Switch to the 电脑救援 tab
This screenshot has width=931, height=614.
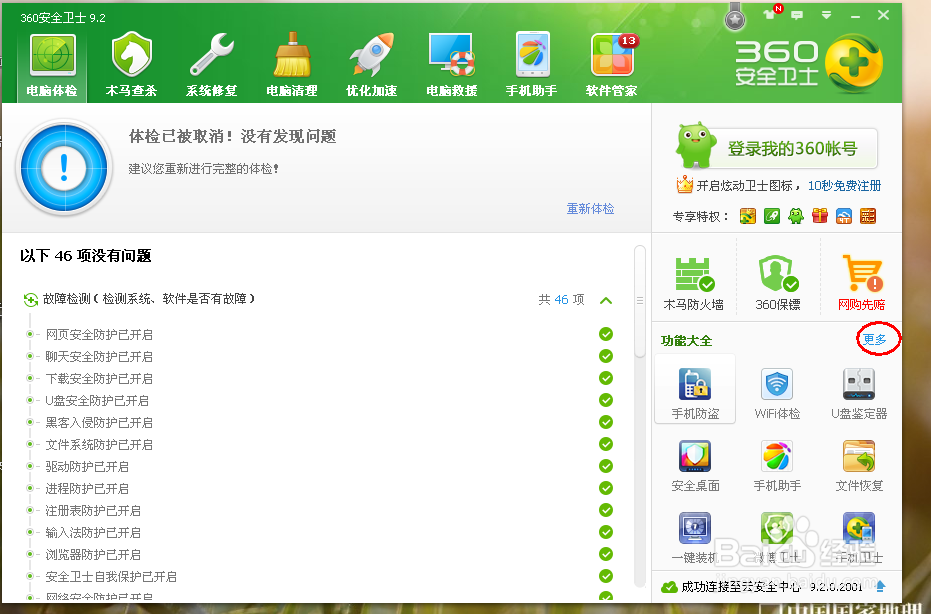(x=451, y=62)
